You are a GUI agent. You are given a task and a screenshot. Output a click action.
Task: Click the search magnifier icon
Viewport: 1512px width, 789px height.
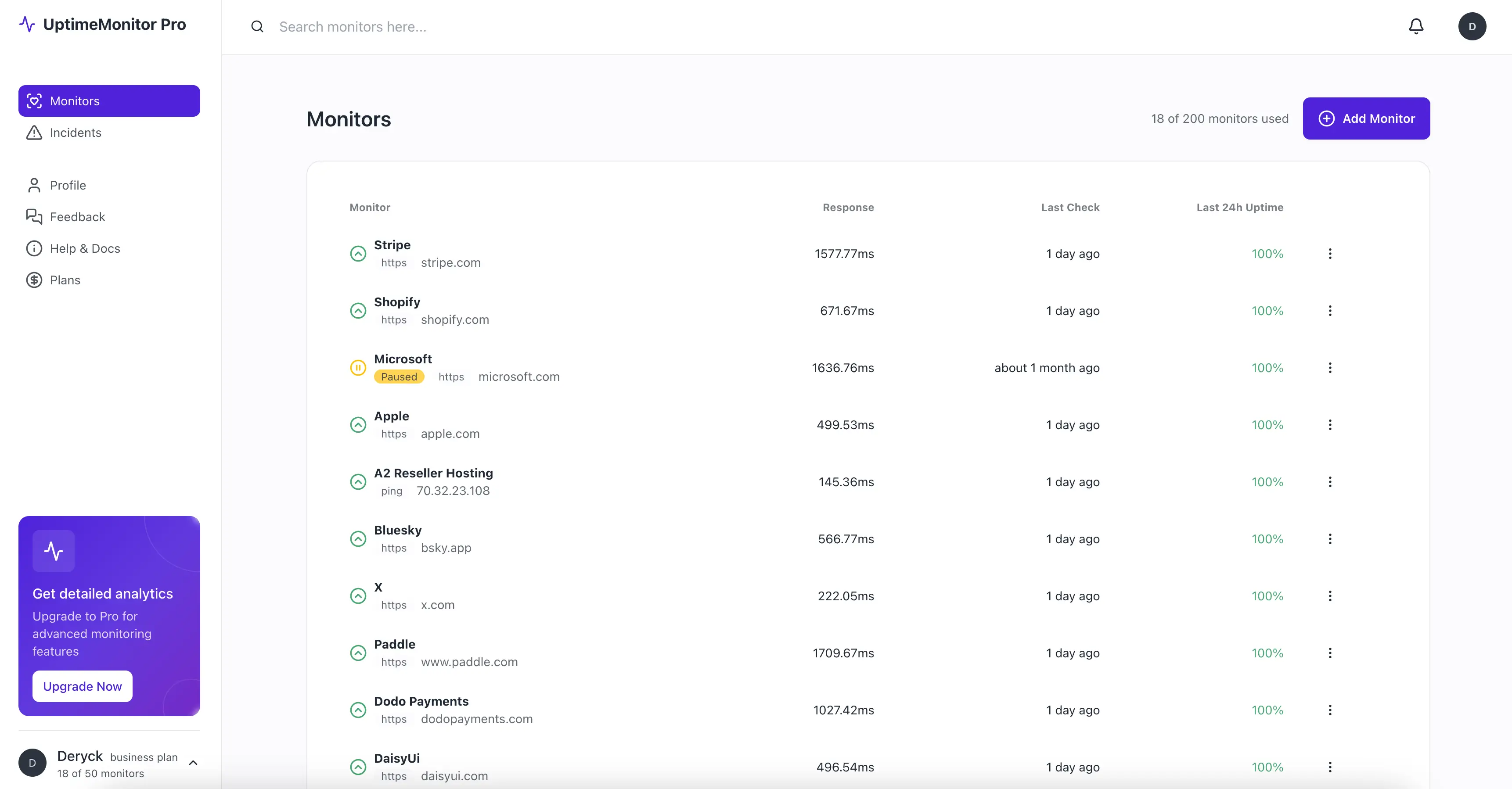coord(257,26)
